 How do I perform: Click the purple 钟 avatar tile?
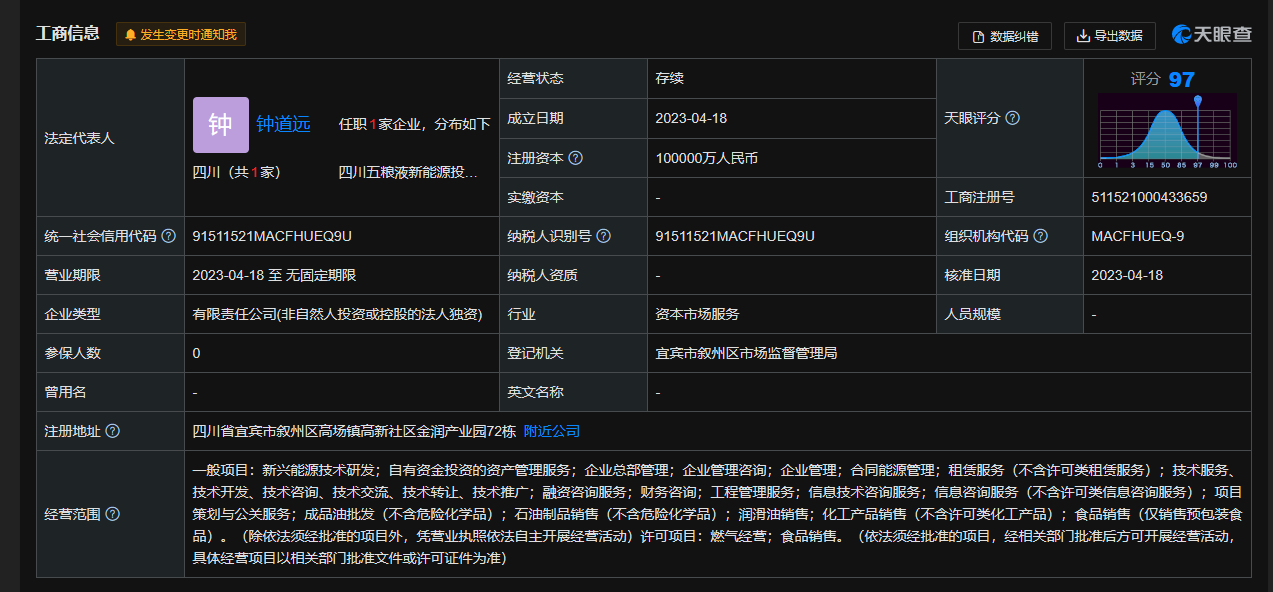coord(220,125)
